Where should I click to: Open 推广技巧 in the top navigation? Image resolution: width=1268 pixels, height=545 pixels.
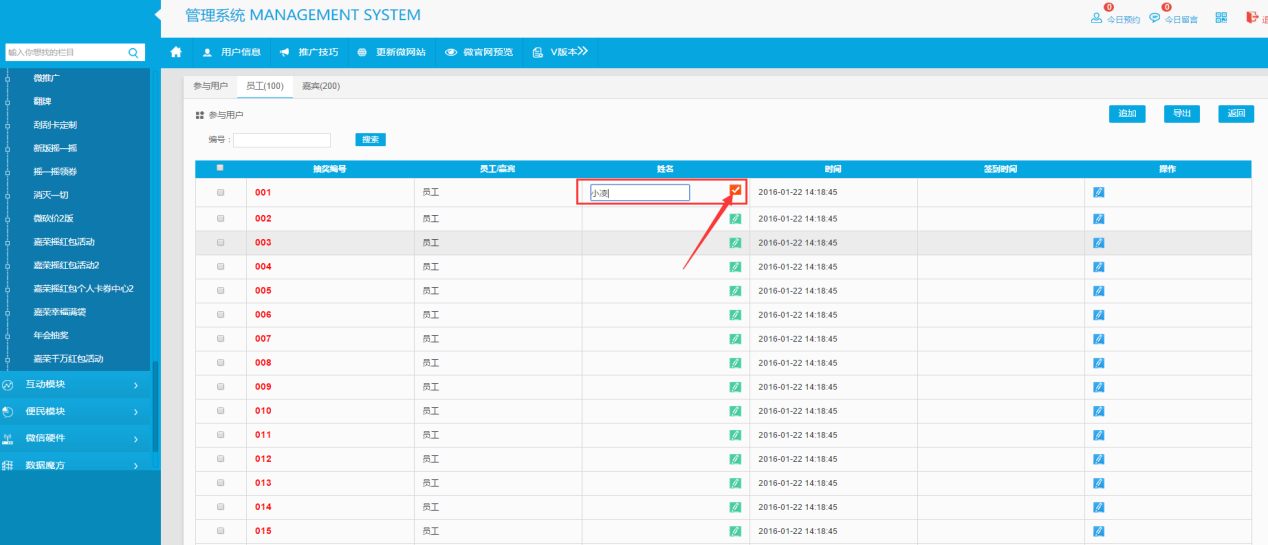tap(309, 52)
